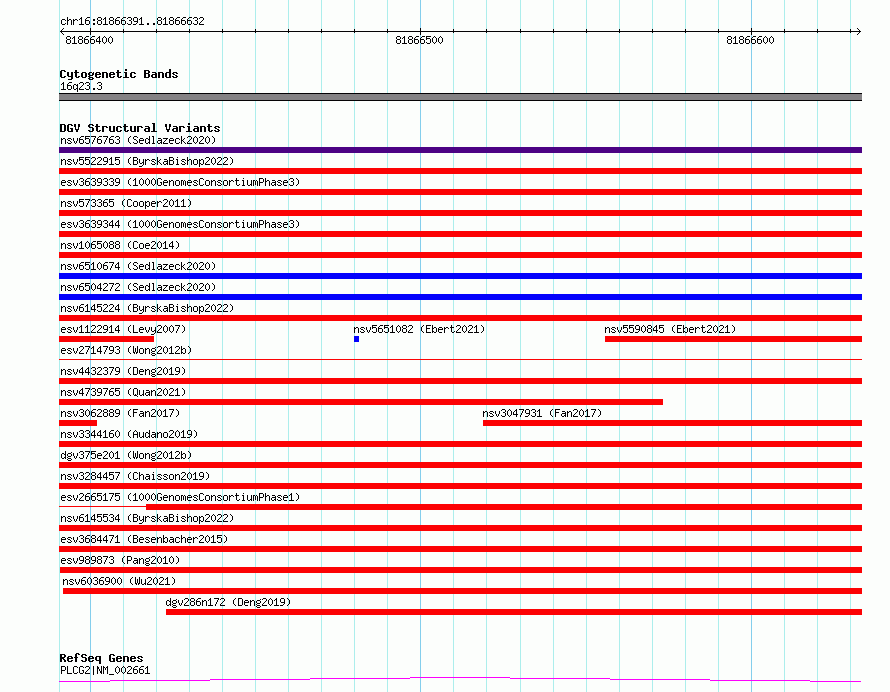The width and height of the screenshot is (890, 692).
Task: Open nsv3284457 (Chaisson2019) variant
Action: pyautogui.click(x=135, y=476)
